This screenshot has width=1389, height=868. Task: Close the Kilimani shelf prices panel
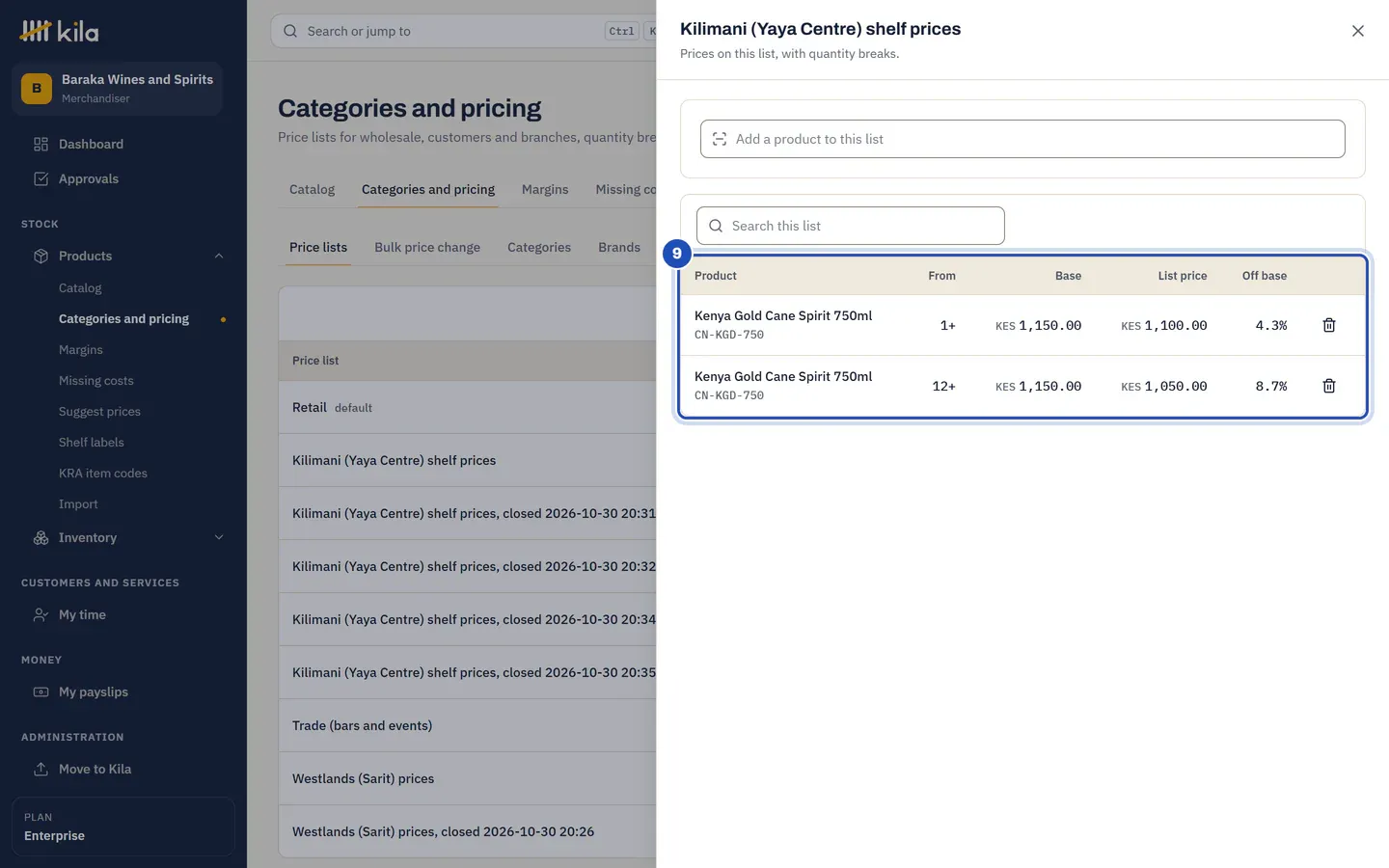coord(1357,31)
